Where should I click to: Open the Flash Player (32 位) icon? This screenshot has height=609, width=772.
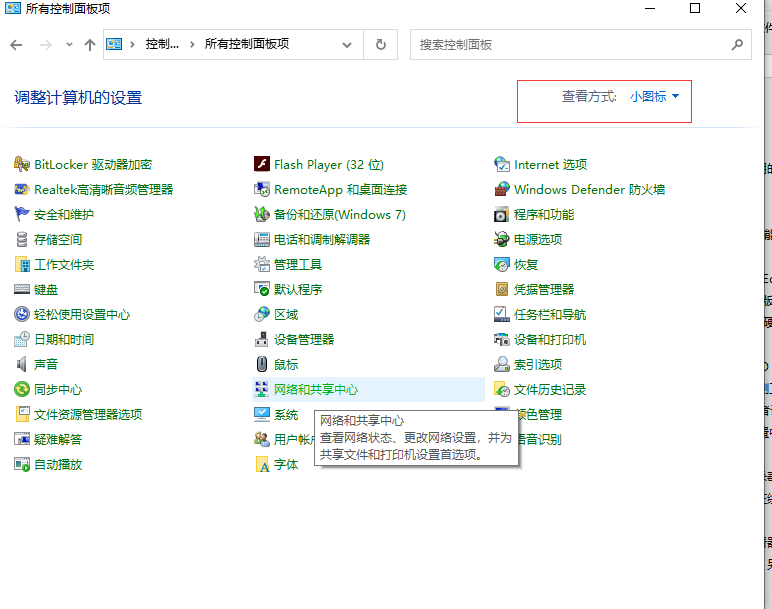coord(262,165)
